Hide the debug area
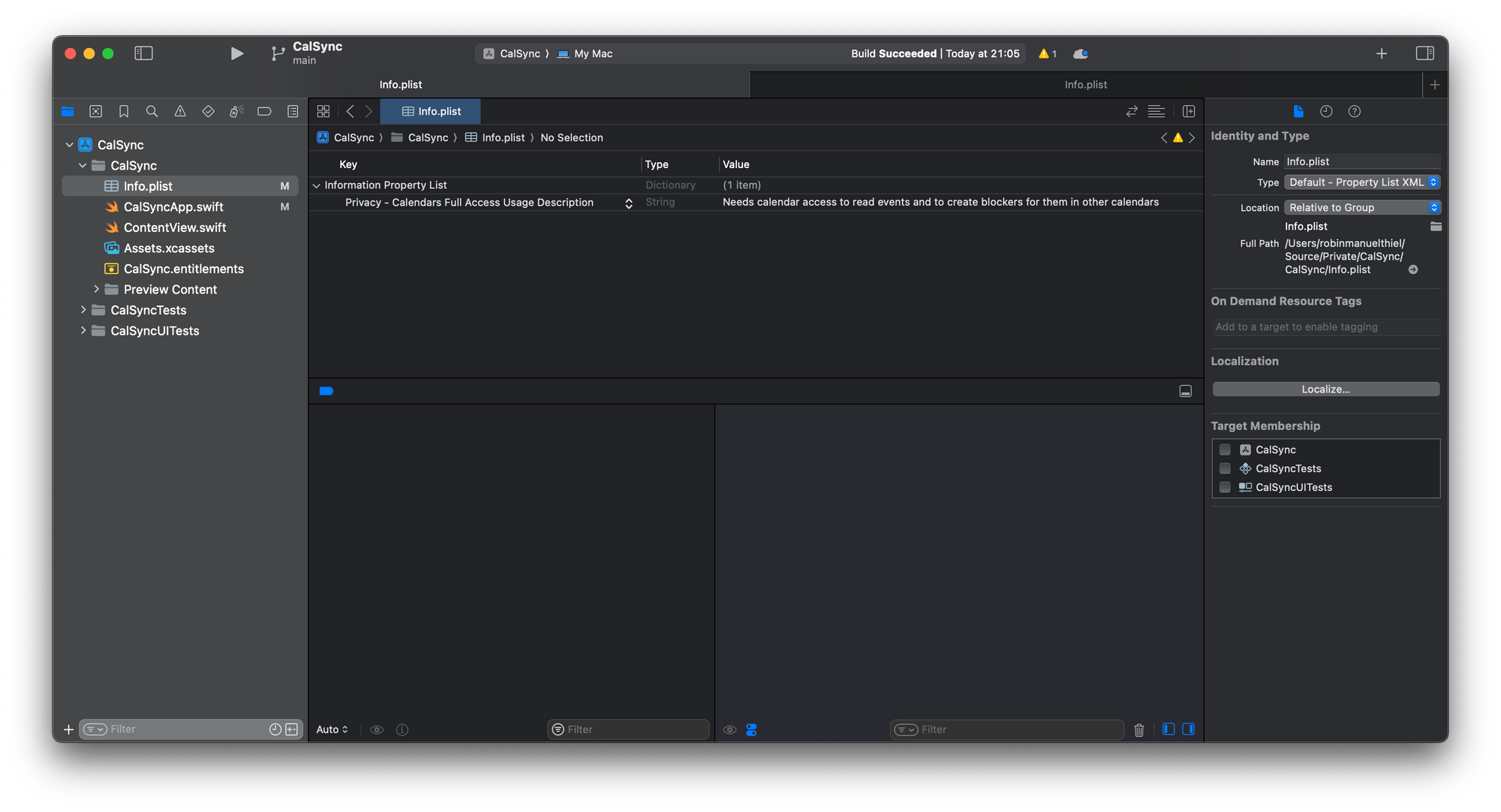 coord(1185,391)
